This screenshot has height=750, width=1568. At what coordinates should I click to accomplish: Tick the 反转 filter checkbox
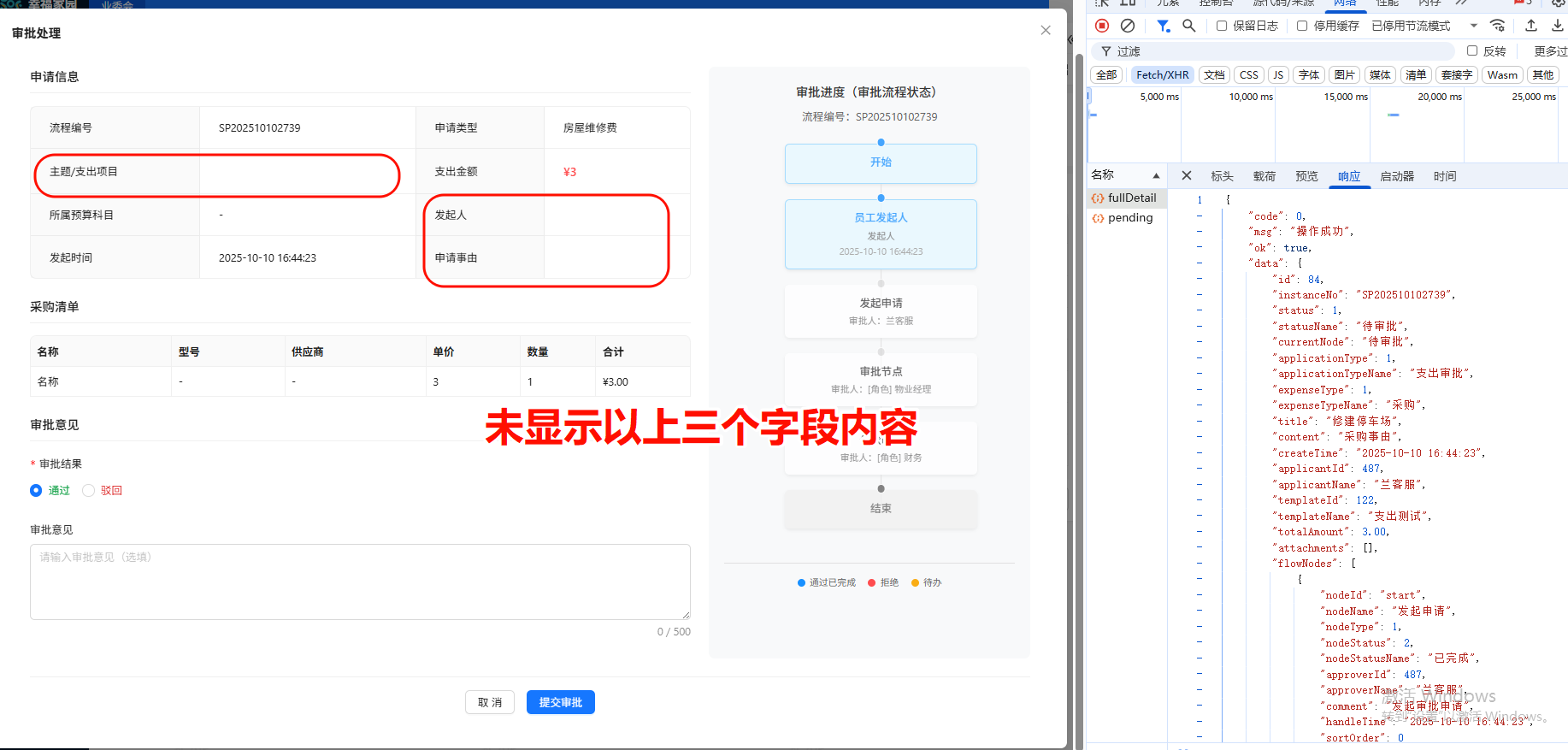click(x=1472, y=50)
